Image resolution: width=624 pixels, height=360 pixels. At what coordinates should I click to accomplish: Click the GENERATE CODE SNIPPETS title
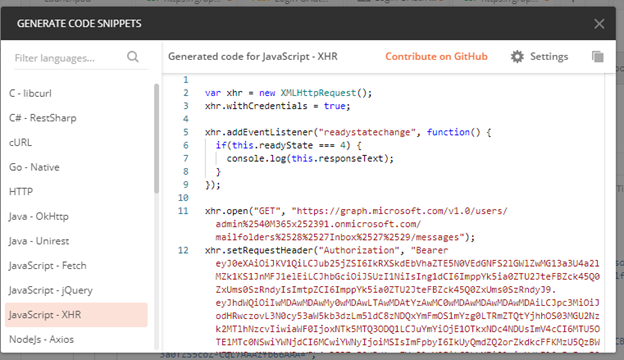pyautogui.click(x=79, y=24)
